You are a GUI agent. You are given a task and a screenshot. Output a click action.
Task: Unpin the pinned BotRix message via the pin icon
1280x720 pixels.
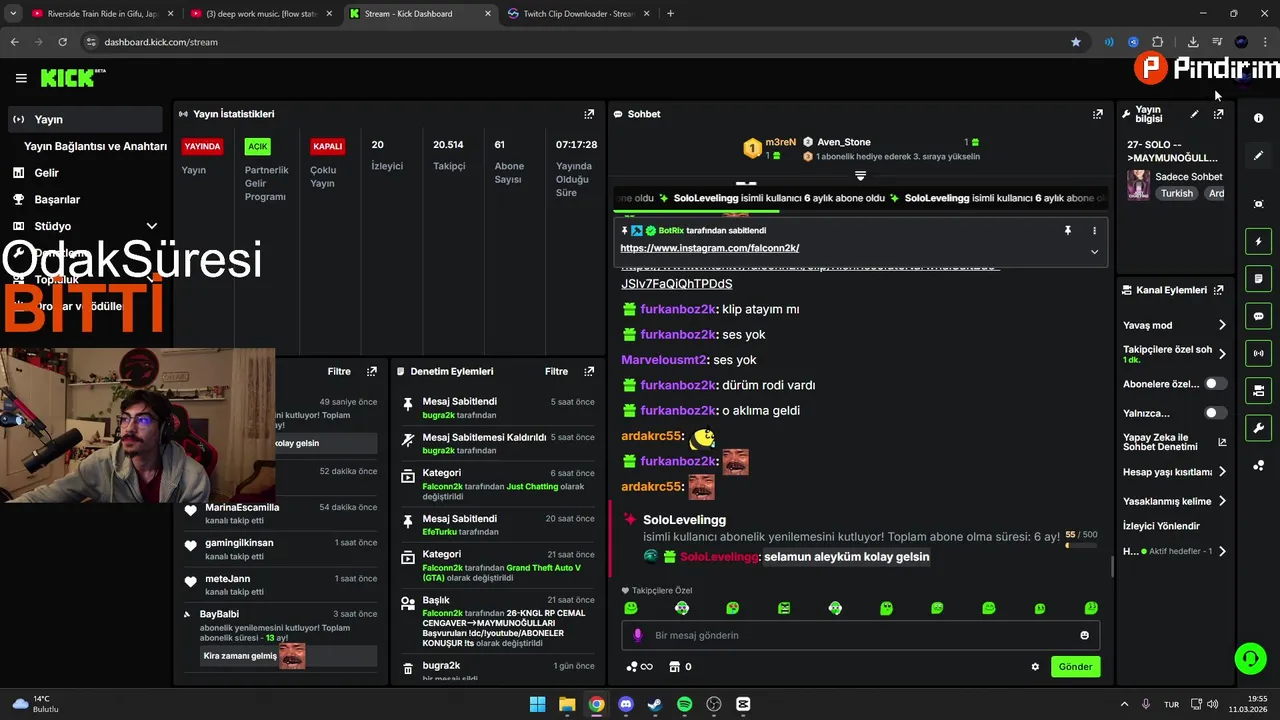click(1068, 230)
